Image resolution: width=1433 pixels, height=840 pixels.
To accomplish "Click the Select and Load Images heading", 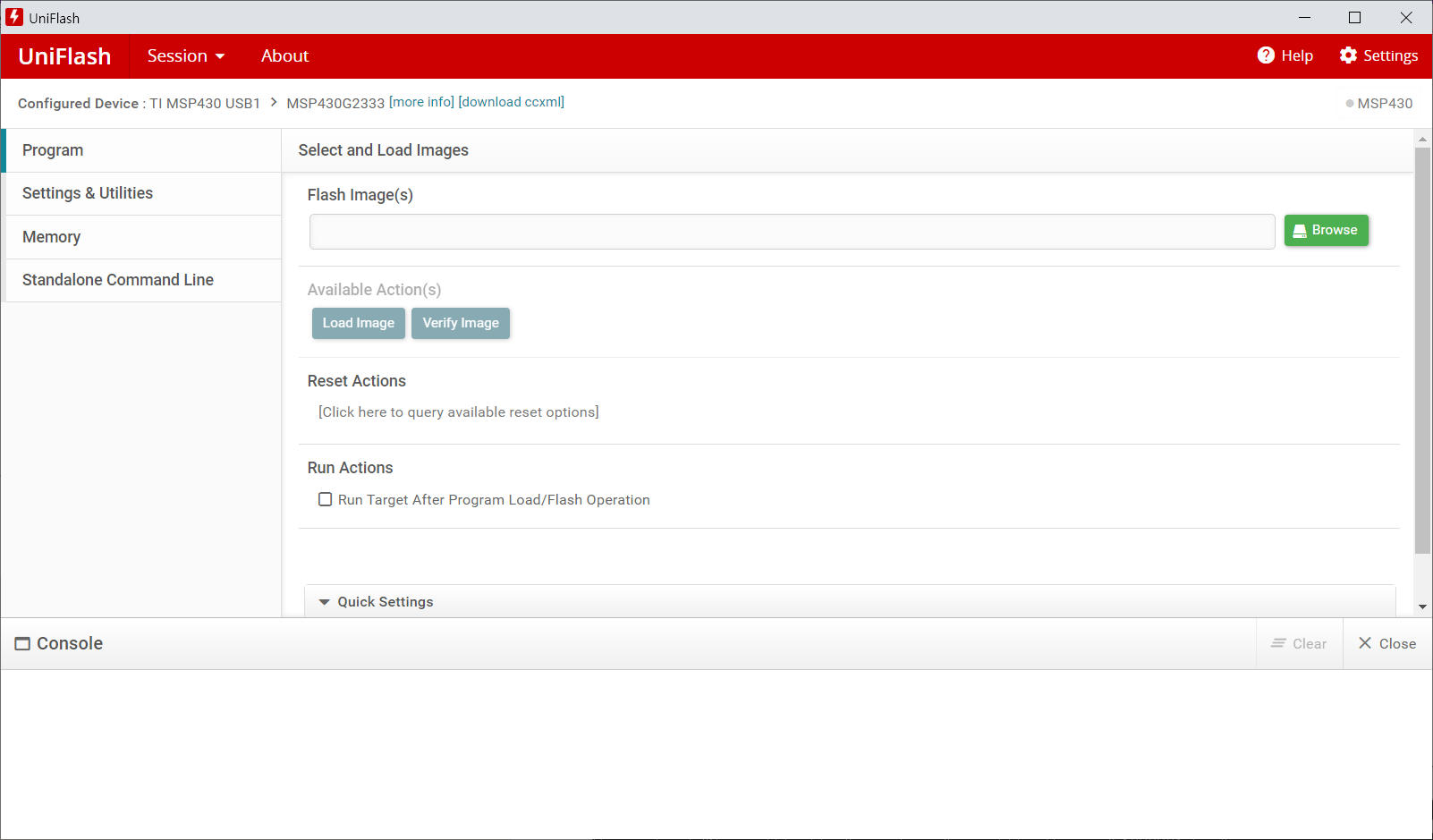I will pos(383,150).
